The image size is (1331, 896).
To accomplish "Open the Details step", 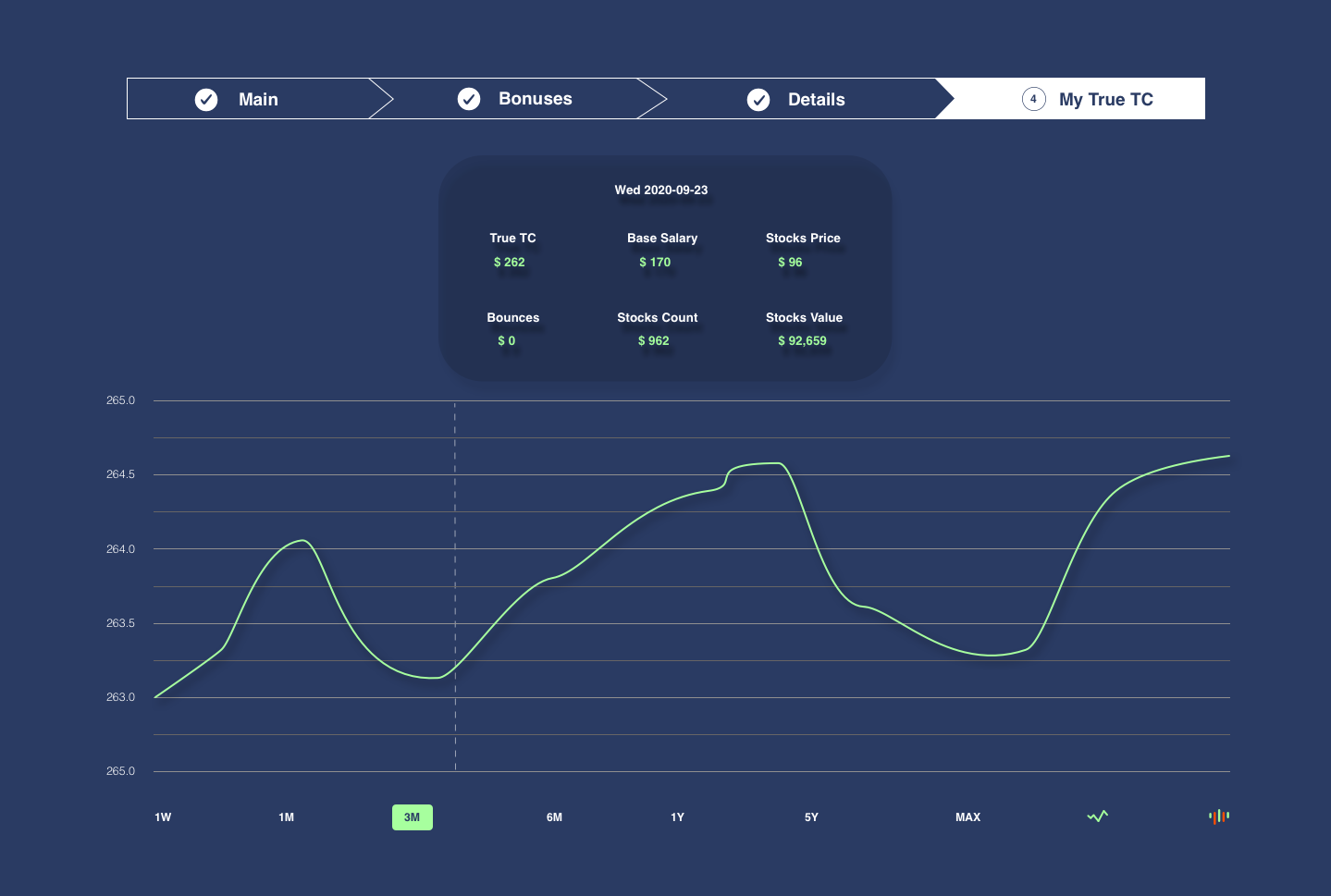I will (x=816, y=100).
